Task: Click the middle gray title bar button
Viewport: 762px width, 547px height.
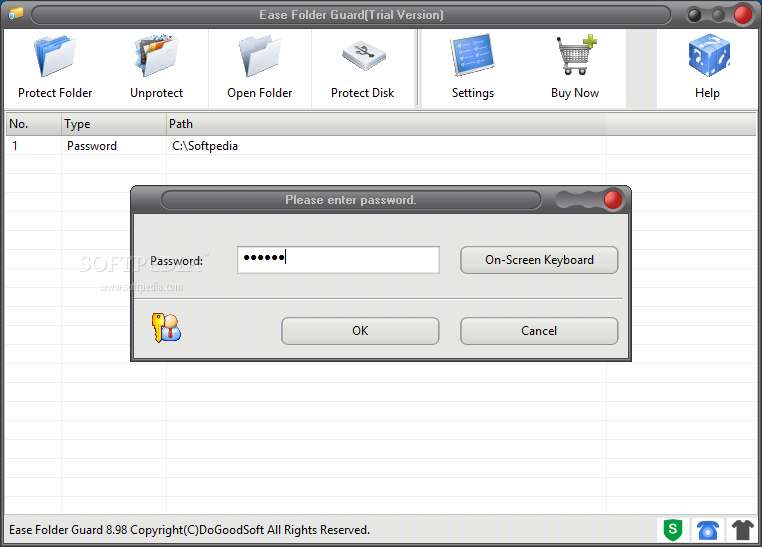Action: pos(718,16)
